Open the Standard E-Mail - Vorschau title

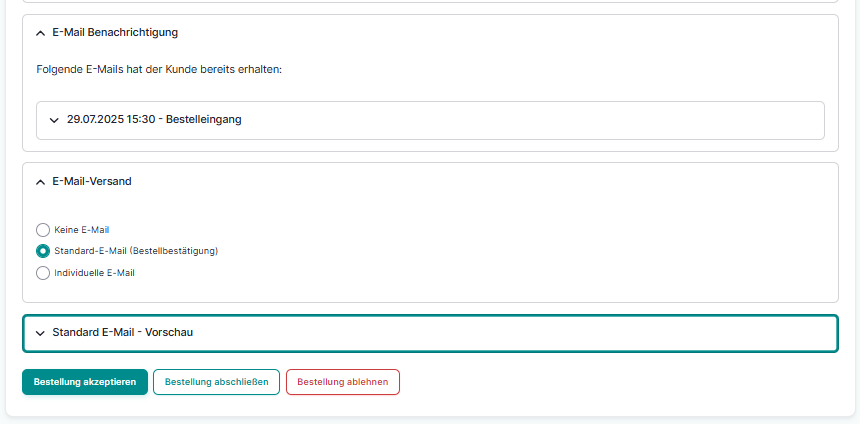122,332
